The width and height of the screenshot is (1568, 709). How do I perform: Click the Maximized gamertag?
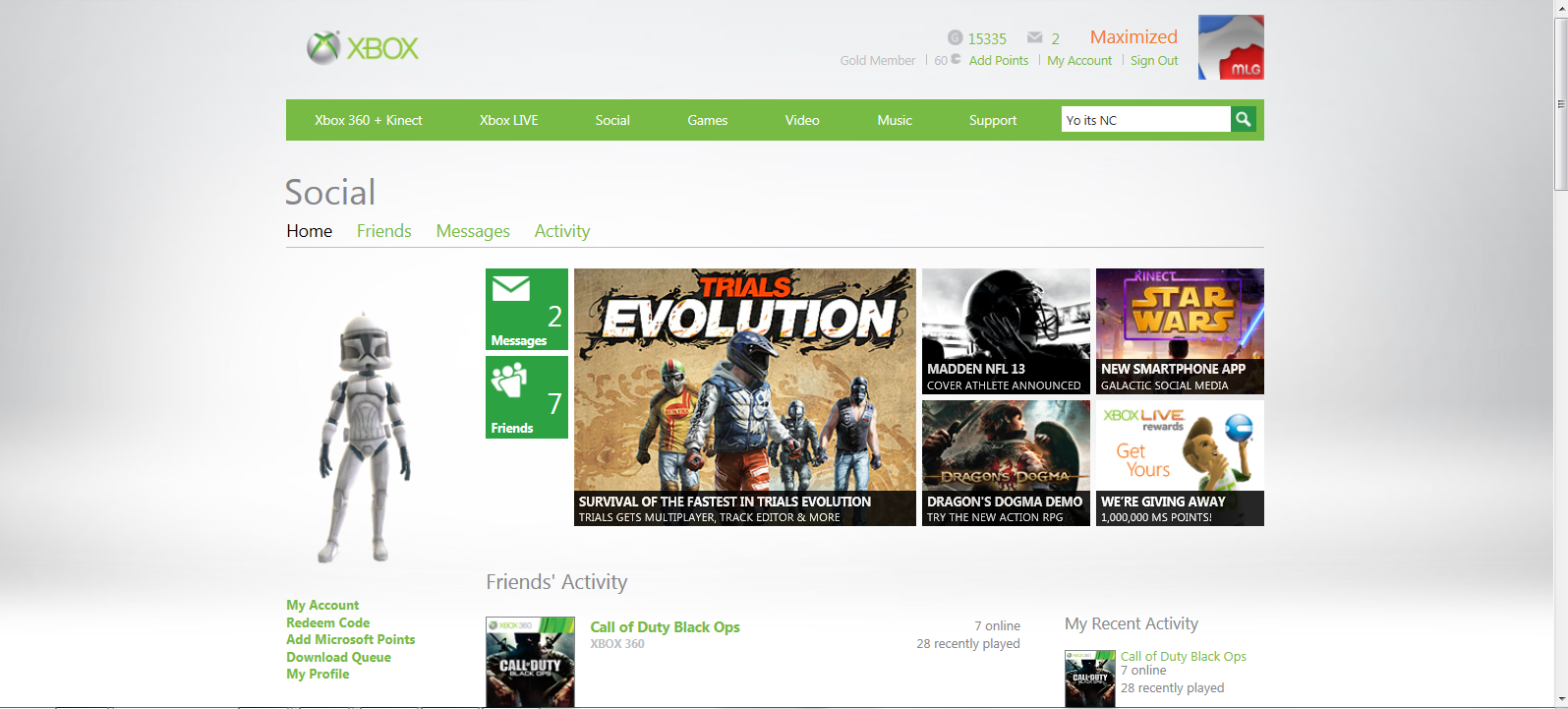(1133, 36)
